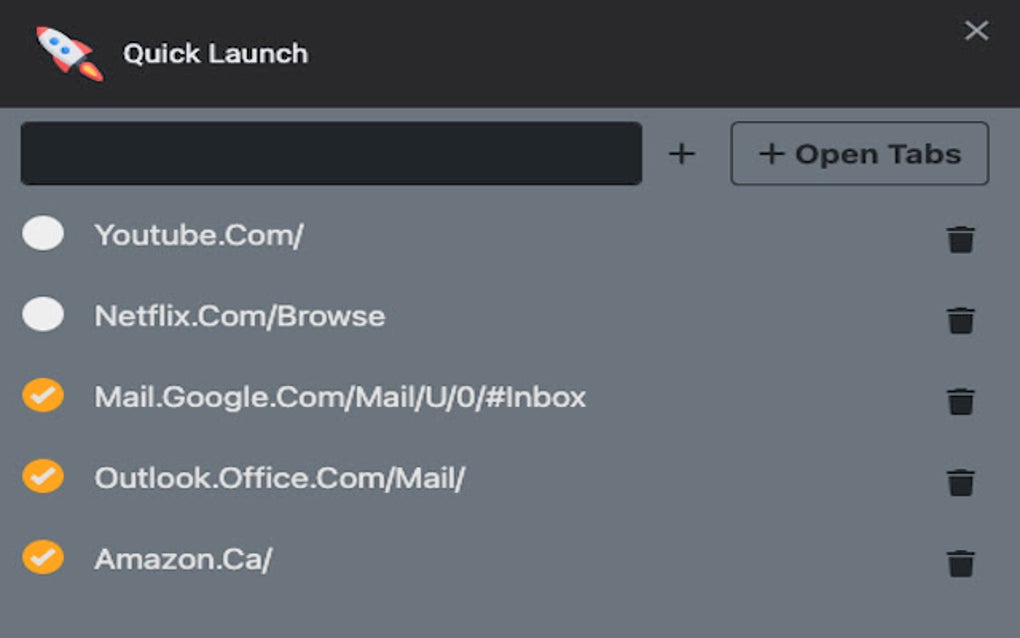Delete the Youtube.Com/ entry
The height and width of the screenshot is (638, 1020).
click(x=961, y=239)
